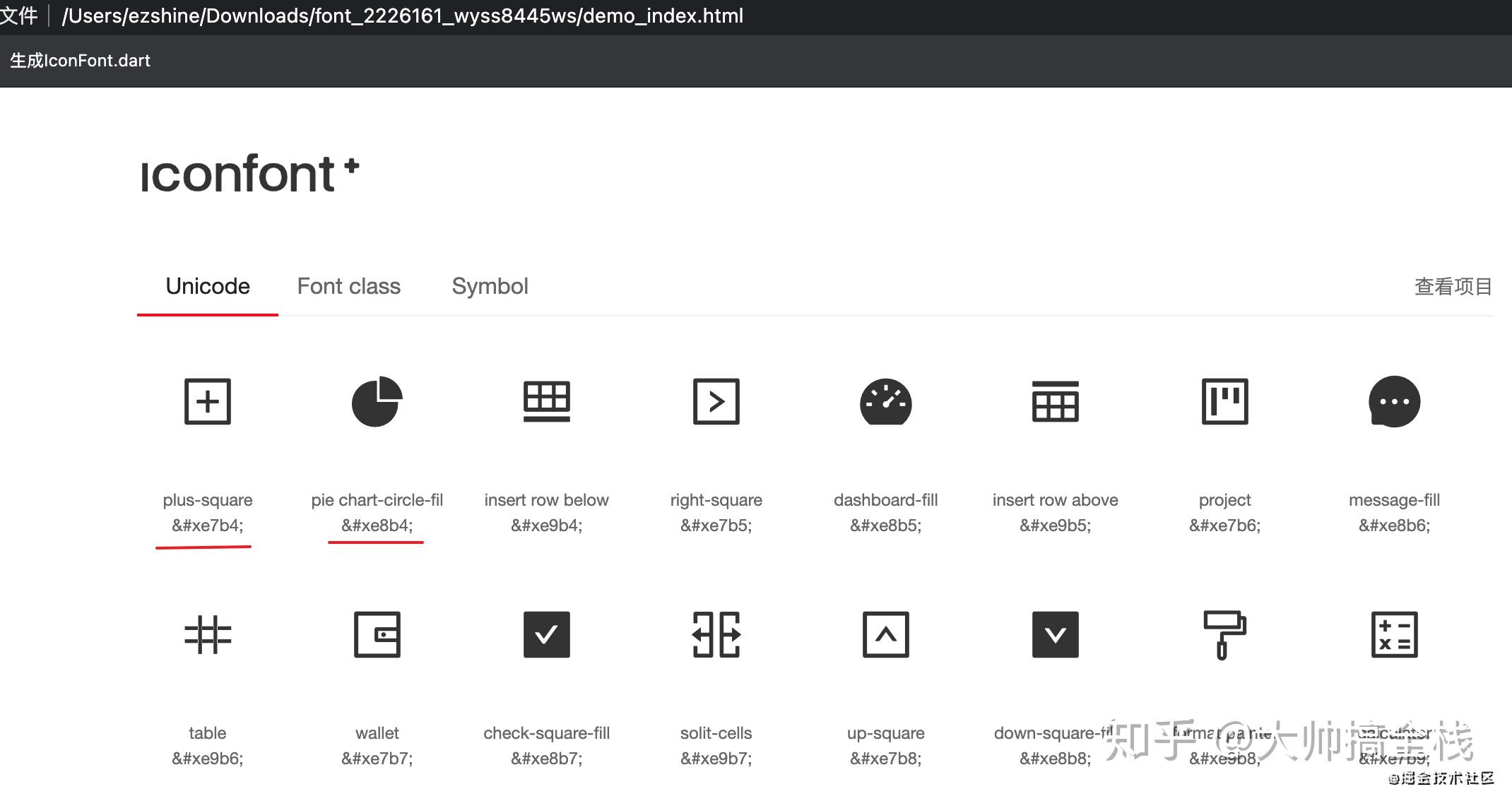This screenshot has height=801, width=1512.
Task: Click the message-fill icon
Action: pos(1394,401)
